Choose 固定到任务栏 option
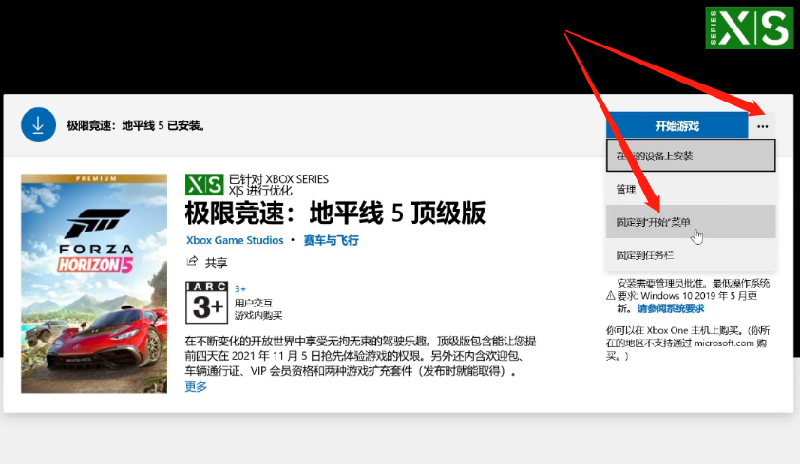Viewport: 800px width, 464px height. (x=690, y=255)
